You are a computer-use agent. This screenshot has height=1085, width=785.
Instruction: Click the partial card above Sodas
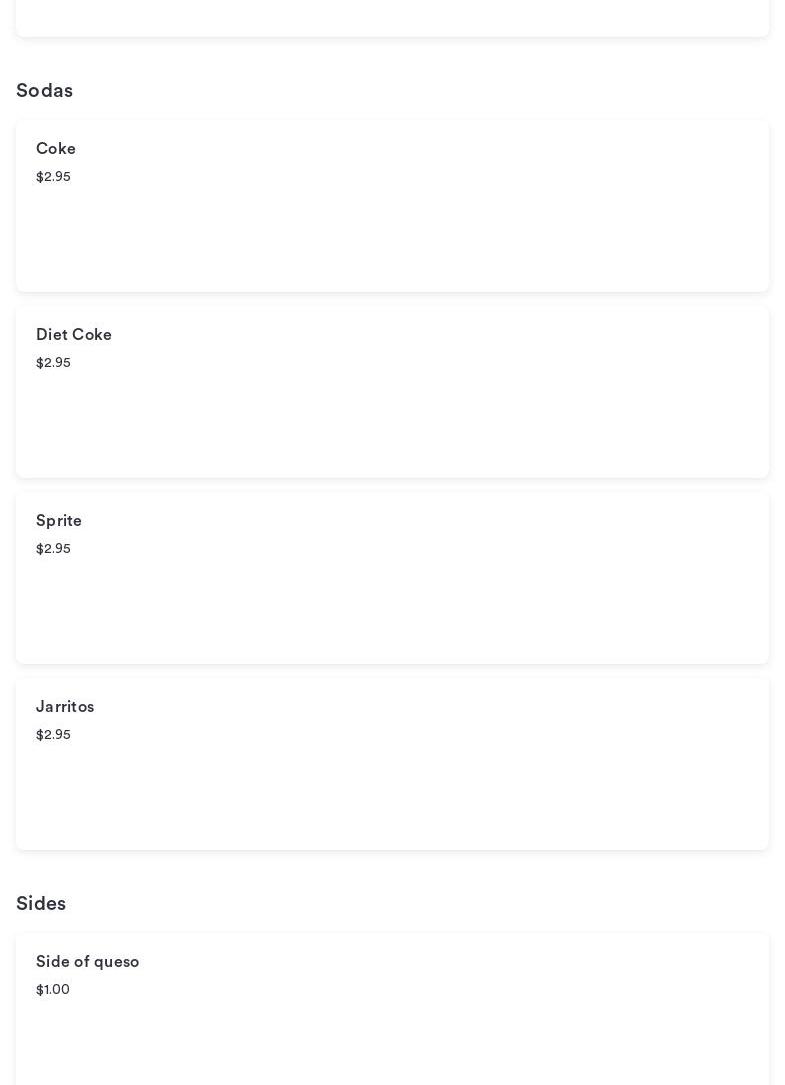[392, 17]
